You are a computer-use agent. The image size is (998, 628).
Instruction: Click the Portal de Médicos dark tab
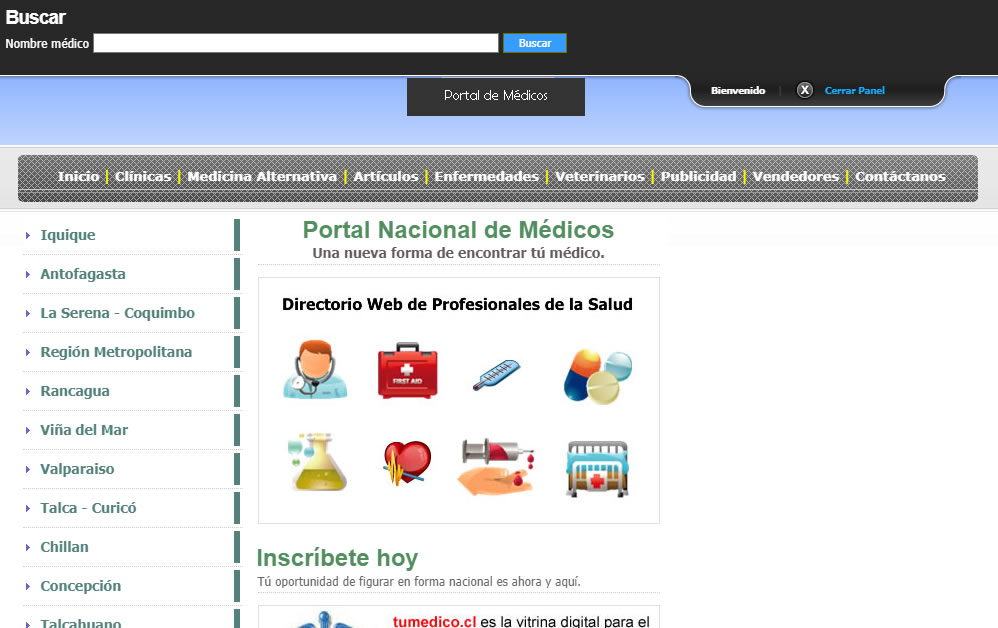pos(496,96)
